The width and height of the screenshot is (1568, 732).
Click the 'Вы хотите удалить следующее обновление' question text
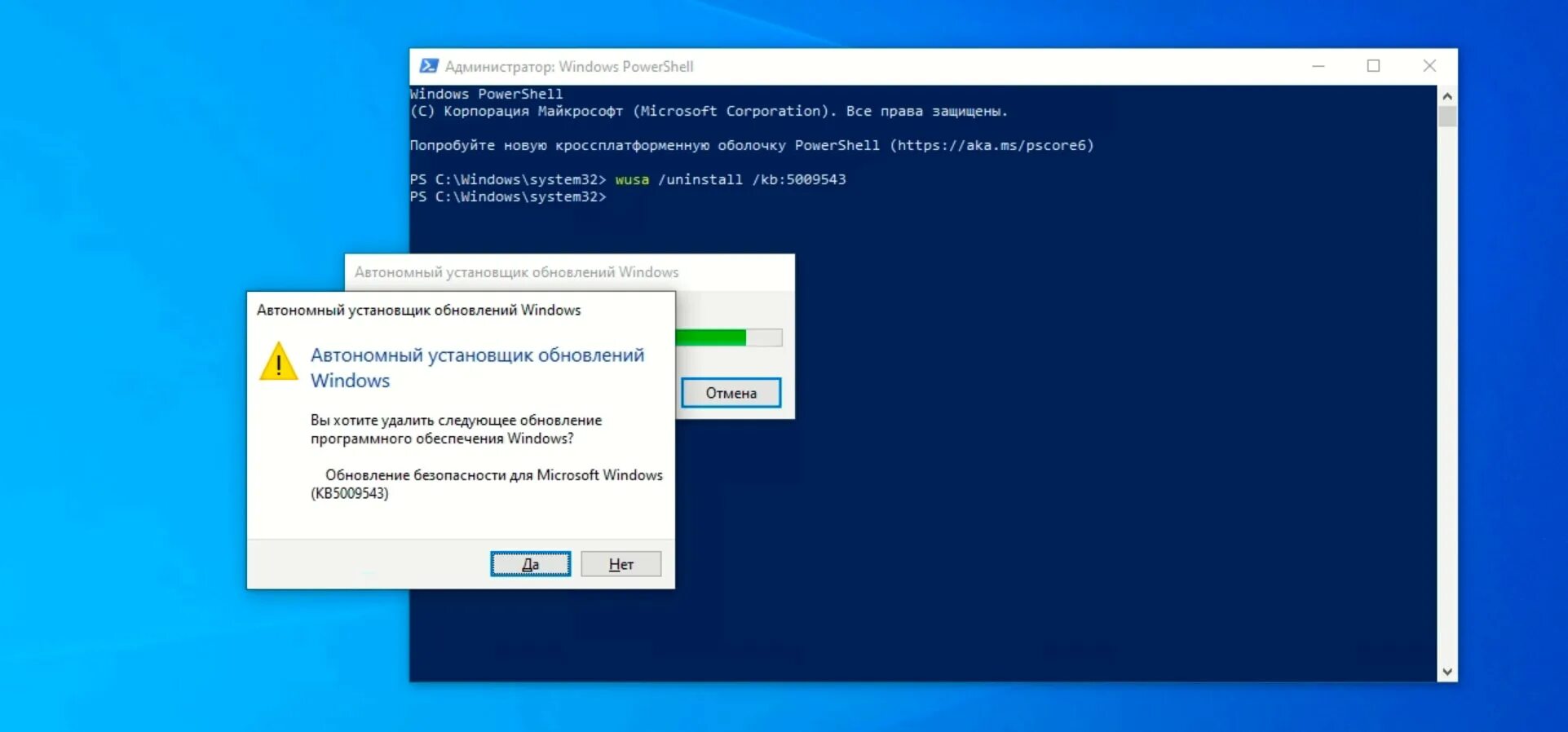pos(456,429)
